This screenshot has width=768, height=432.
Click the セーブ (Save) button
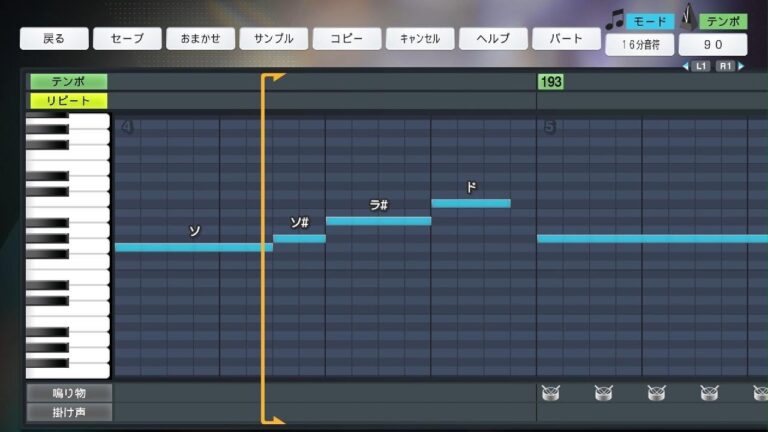[127, 39]
